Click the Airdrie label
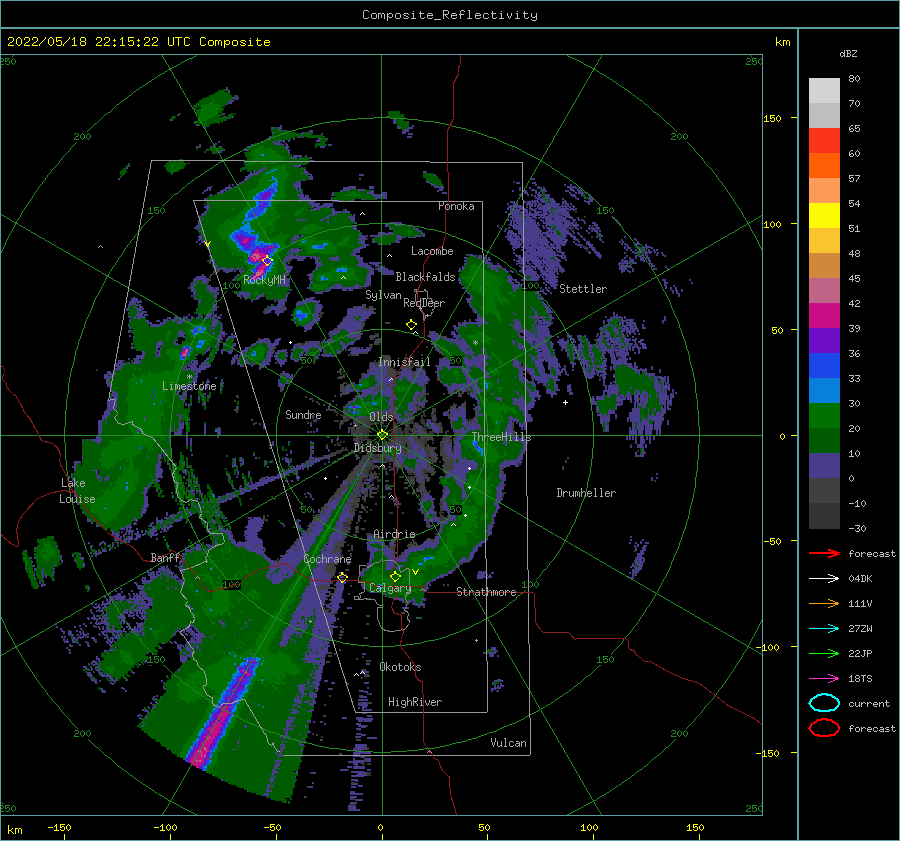900x841 pixels. tap(394, 534)
